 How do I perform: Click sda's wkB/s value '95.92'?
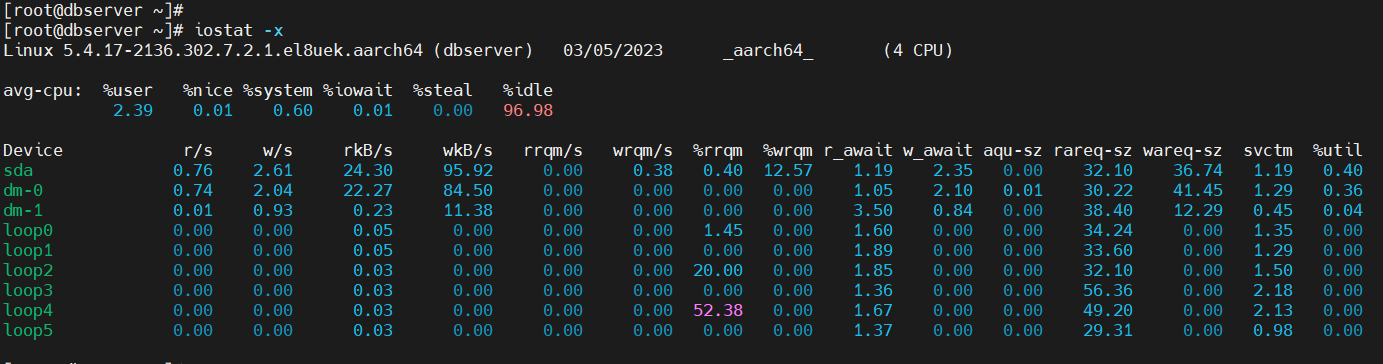(468, 170)
